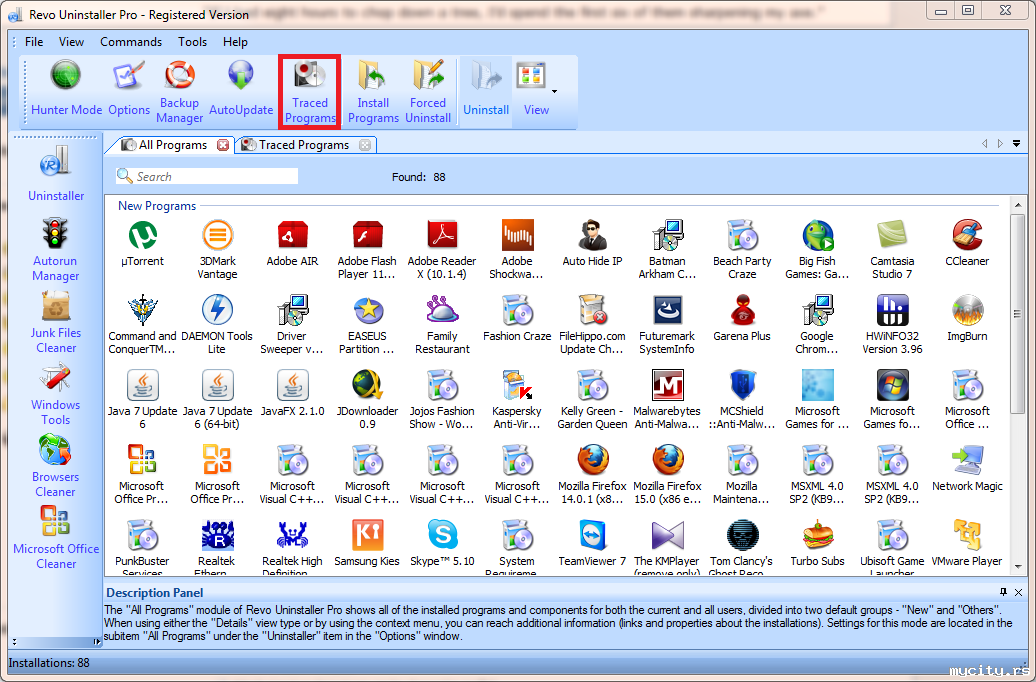Select the Samsung Kies program
Viewport: 1036px width, 682px height.
(367, 543)
